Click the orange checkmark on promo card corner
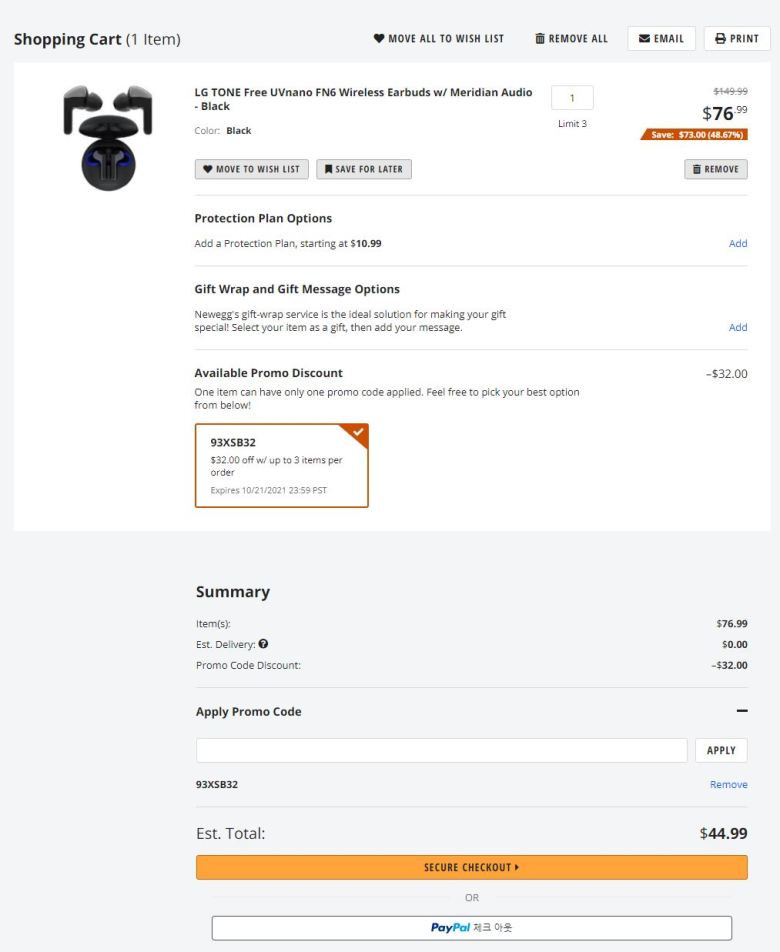780x952 pixels. click(x=358, y=432)
